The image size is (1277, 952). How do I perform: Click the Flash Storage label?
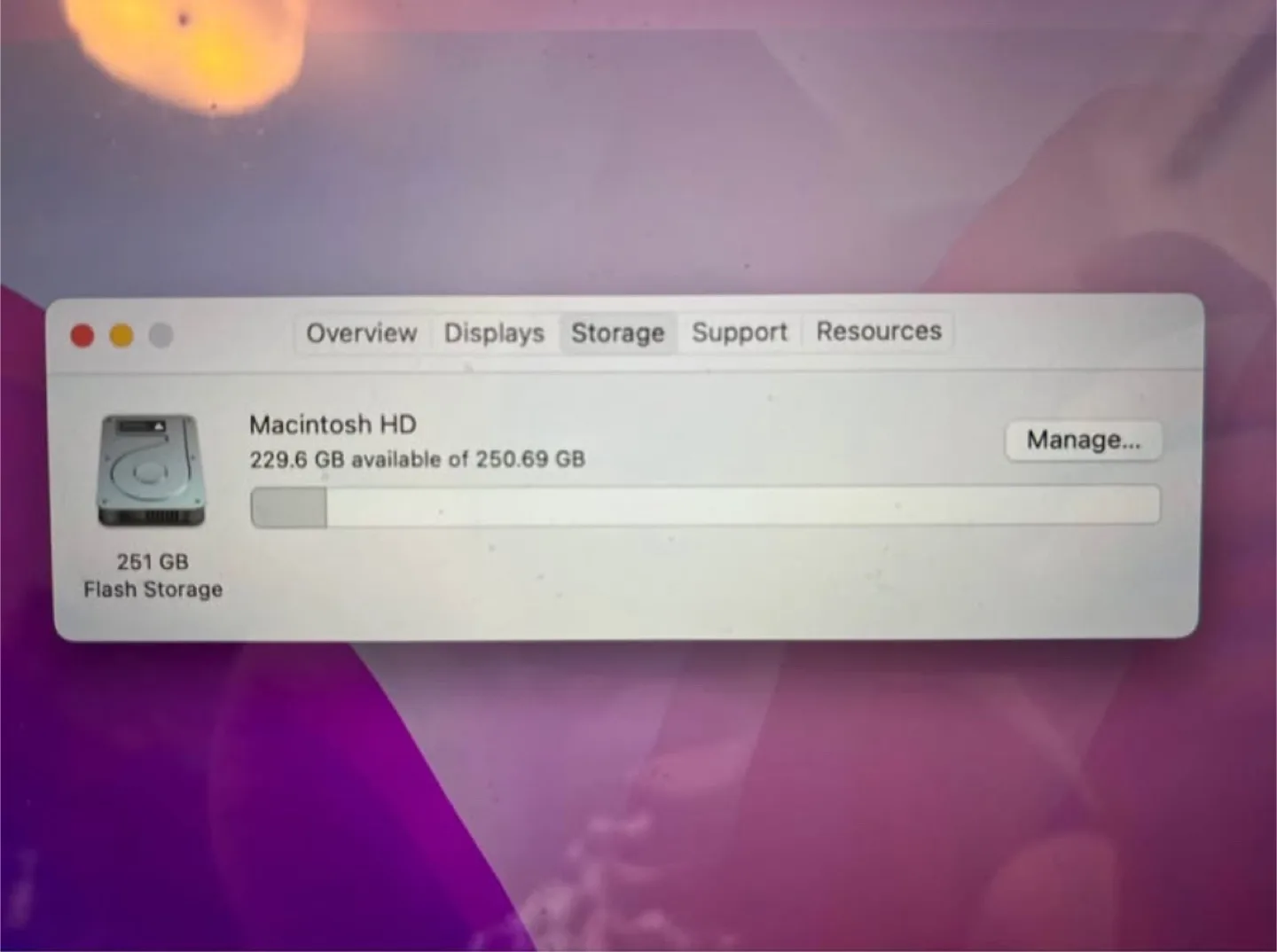152,589
